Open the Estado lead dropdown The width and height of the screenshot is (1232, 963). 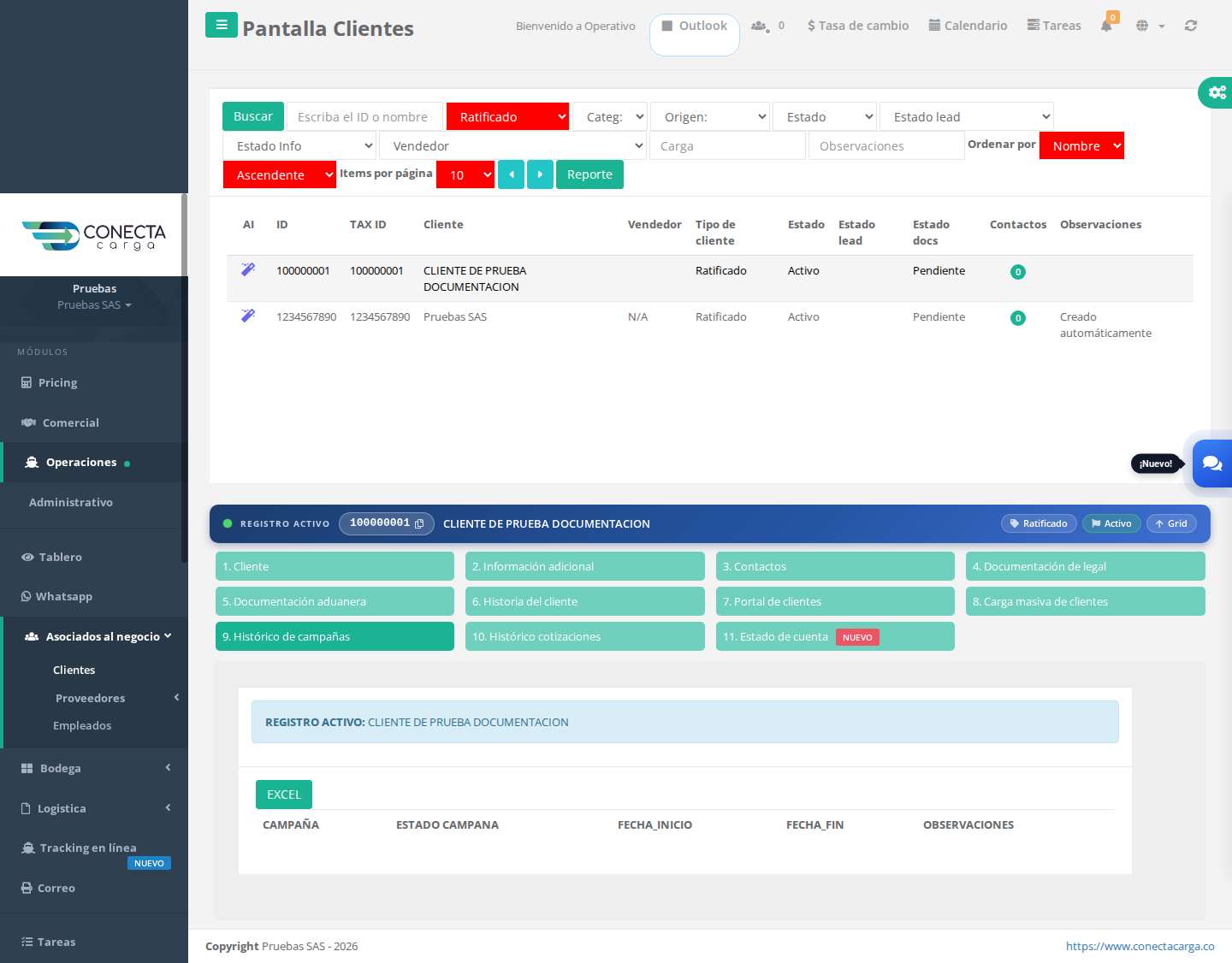[967, 117]
